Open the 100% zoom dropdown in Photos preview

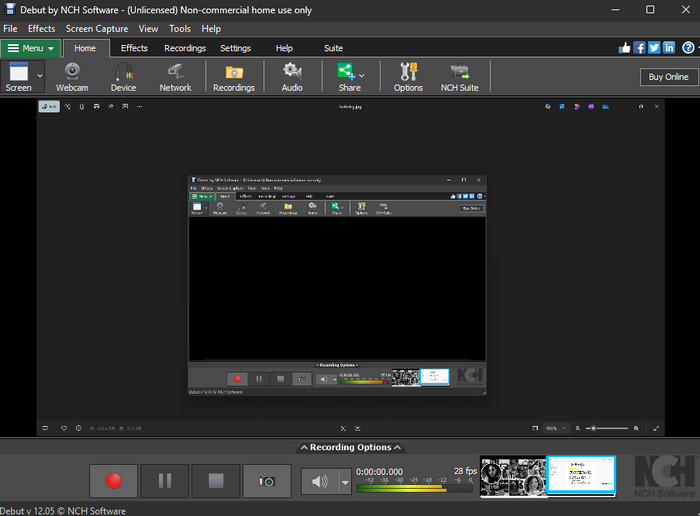point(555,429)
